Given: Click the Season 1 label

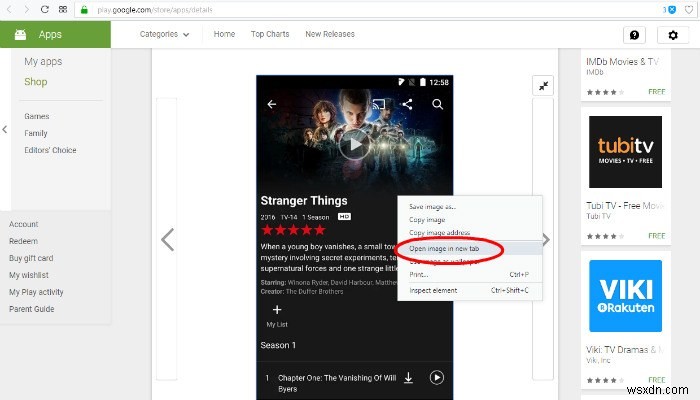Looking at the screenshot, I should point(278,345).
